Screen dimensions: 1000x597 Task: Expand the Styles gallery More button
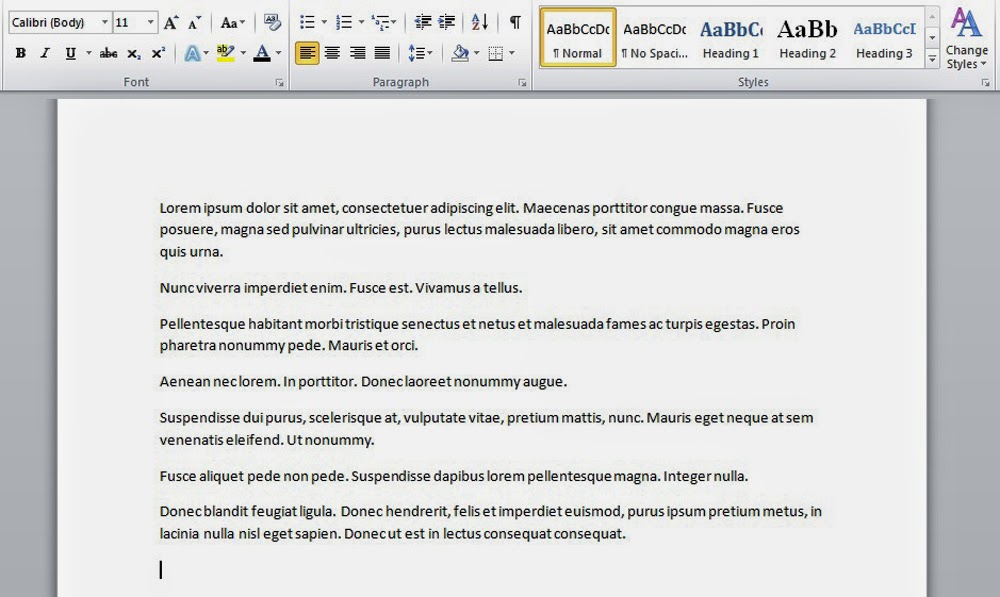(932, 59)
